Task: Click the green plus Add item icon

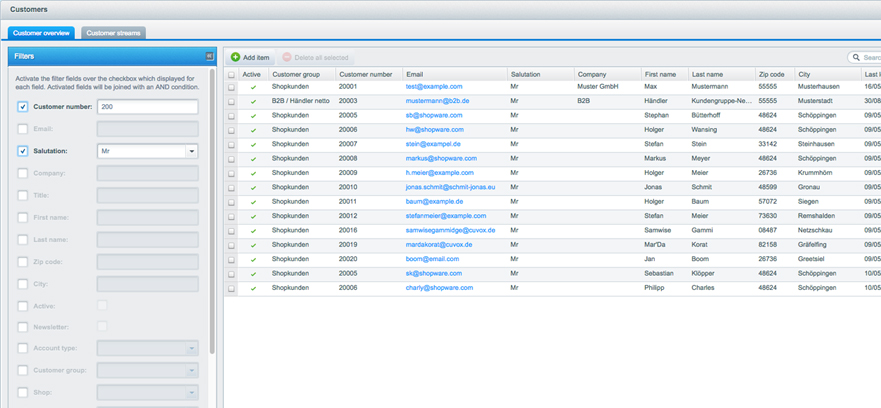Action: [236, 58]
